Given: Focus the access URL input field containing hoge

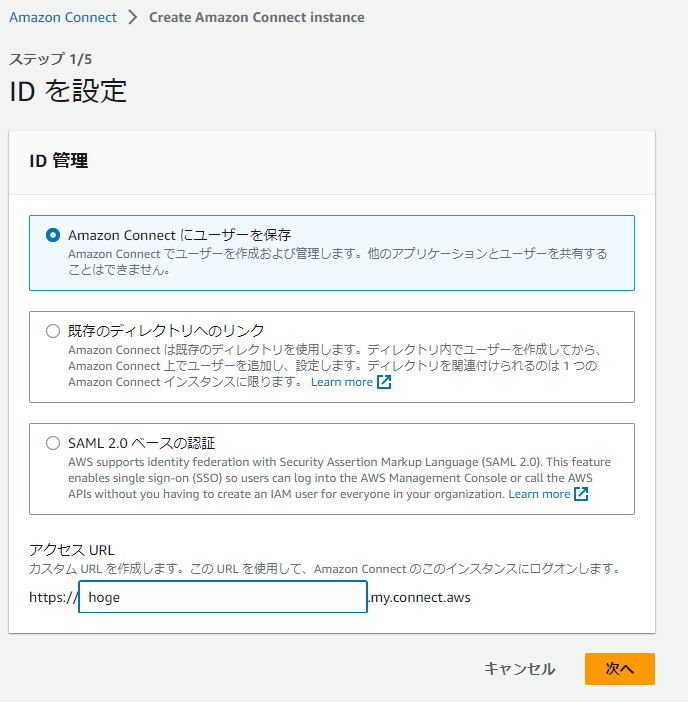Looking at the screenshot, I should [x=223, y=597].
